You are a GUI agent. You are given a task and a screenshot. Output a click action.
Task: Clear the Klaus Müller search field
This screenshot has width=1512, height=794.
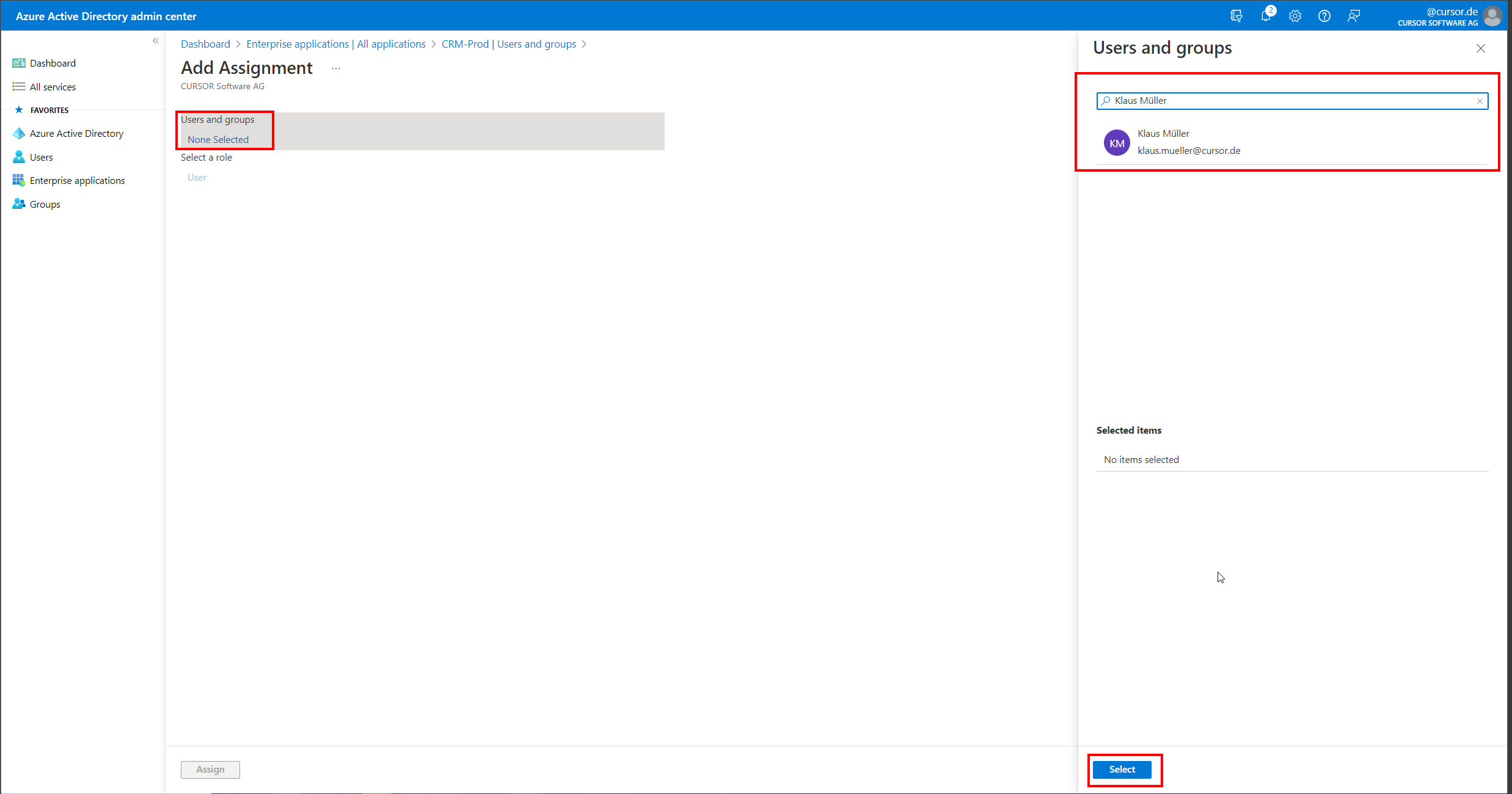point(1480,101)
